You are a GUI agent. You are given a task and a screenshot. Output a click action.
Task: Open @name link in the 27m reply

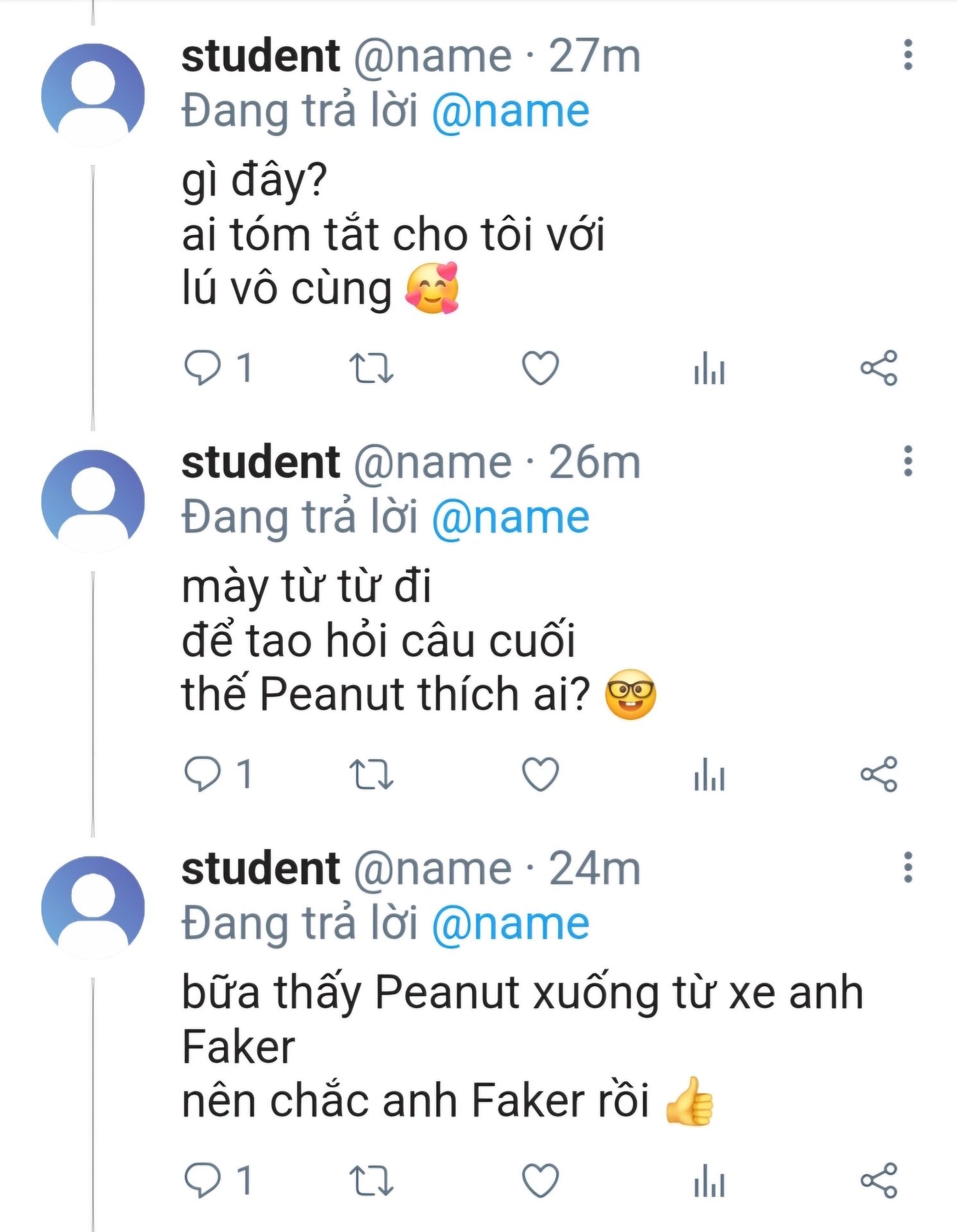click(511, 112)
